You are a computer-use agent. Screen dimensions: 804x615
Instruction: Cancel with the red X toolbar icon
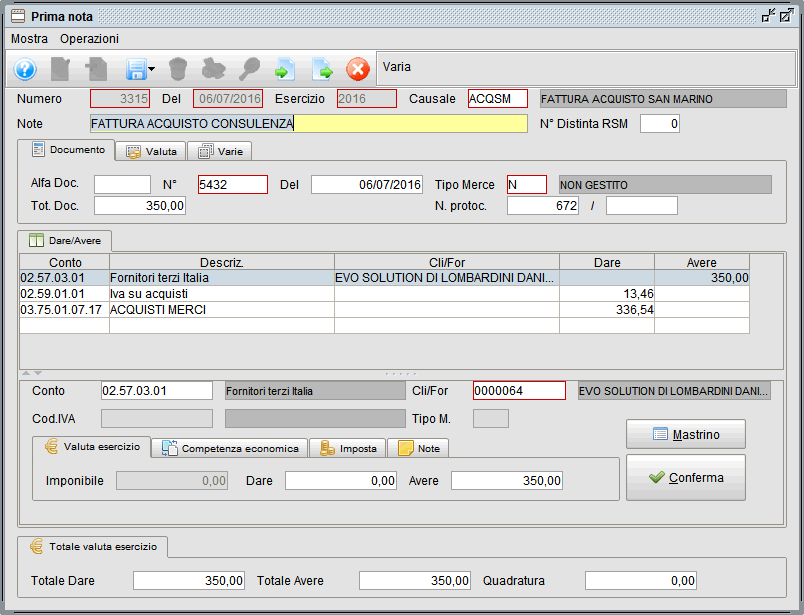click(x=358, y=68)
